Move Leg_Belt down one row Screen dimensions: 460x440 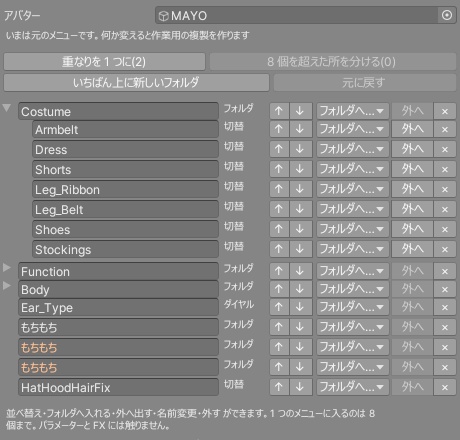pos(300,209)
